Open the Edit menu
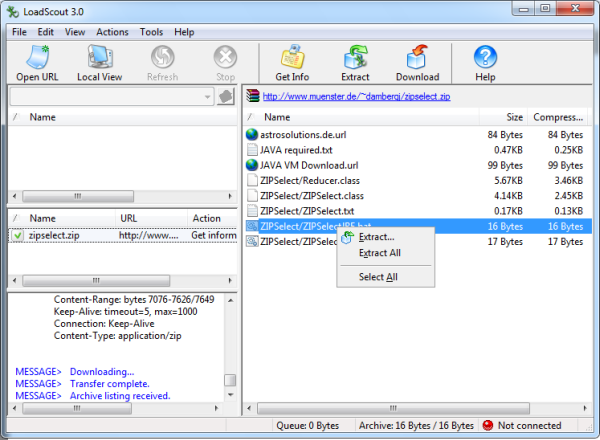Screen dimensions: 600x440 [x=46, y=32]
